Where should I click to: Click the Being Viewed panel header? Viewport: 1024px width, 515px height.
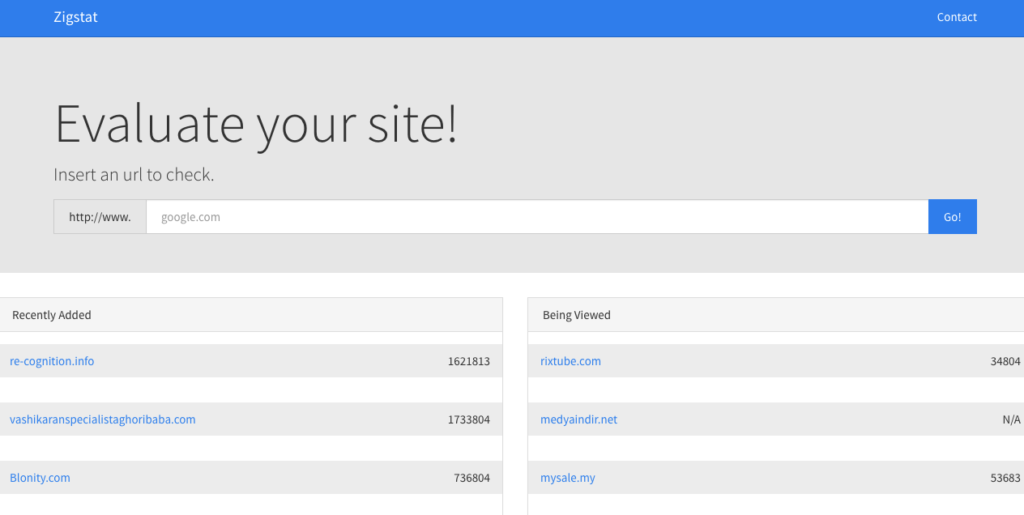(776, 315)
